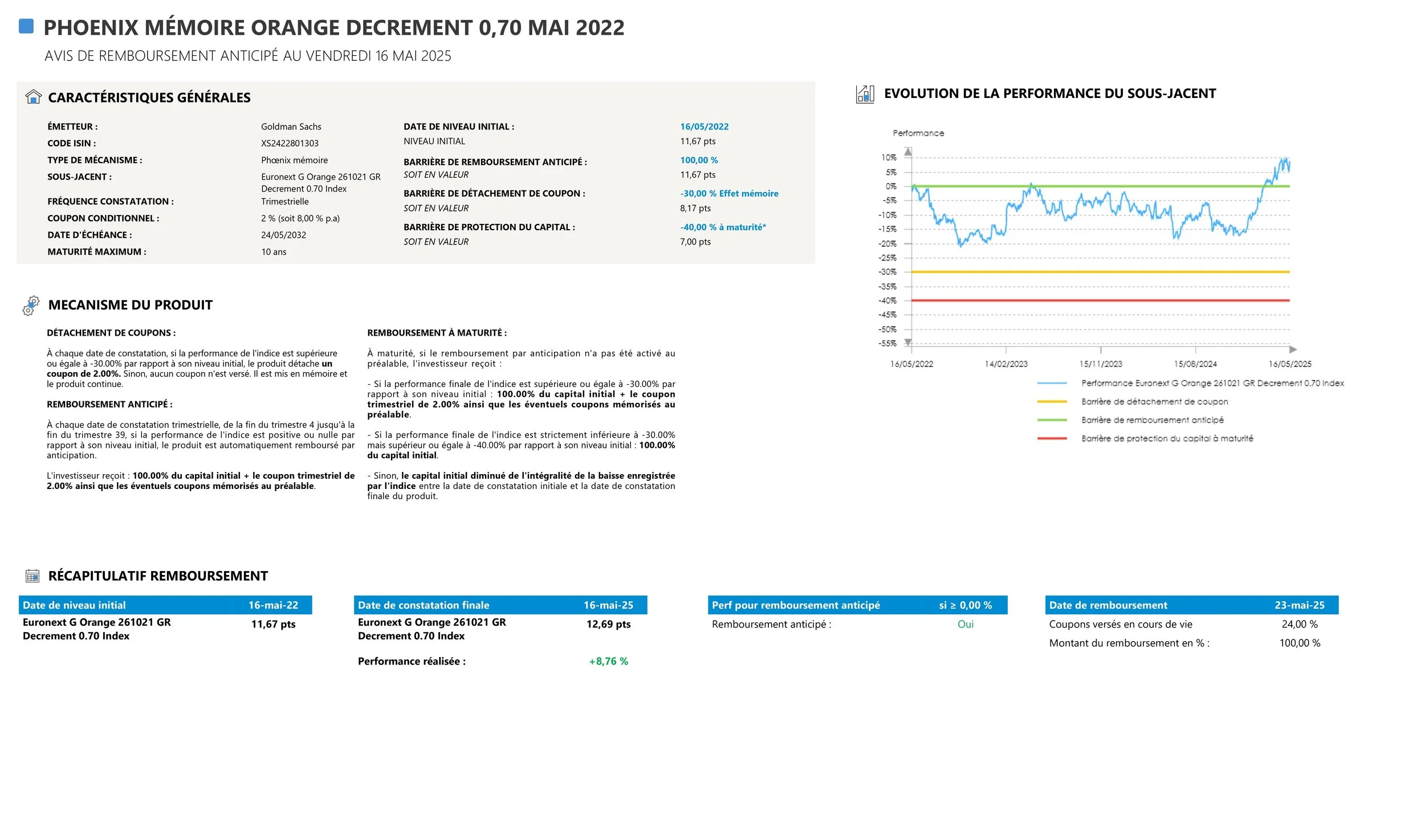Click the red capital protection legend swatch
Viewport: 1425px width, 840px height.
click(x=1052, y=438)
